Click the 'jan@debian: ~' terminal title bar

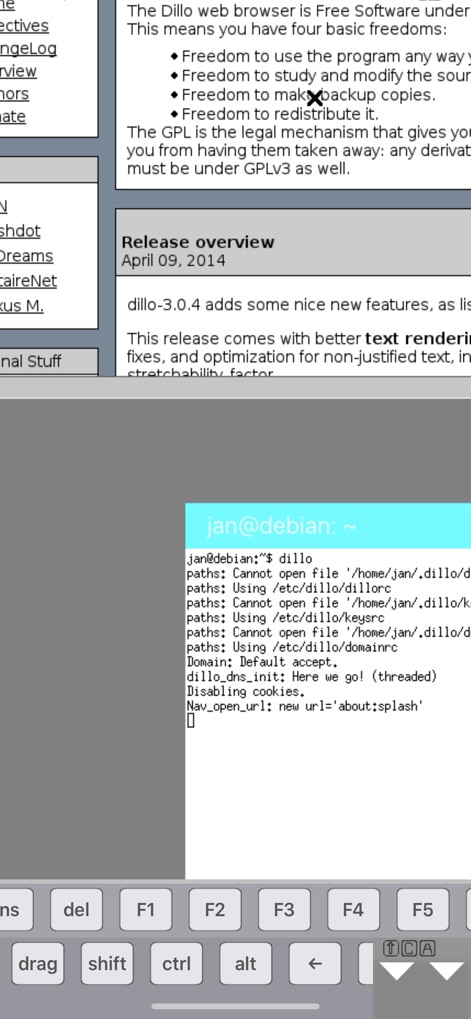328,526
